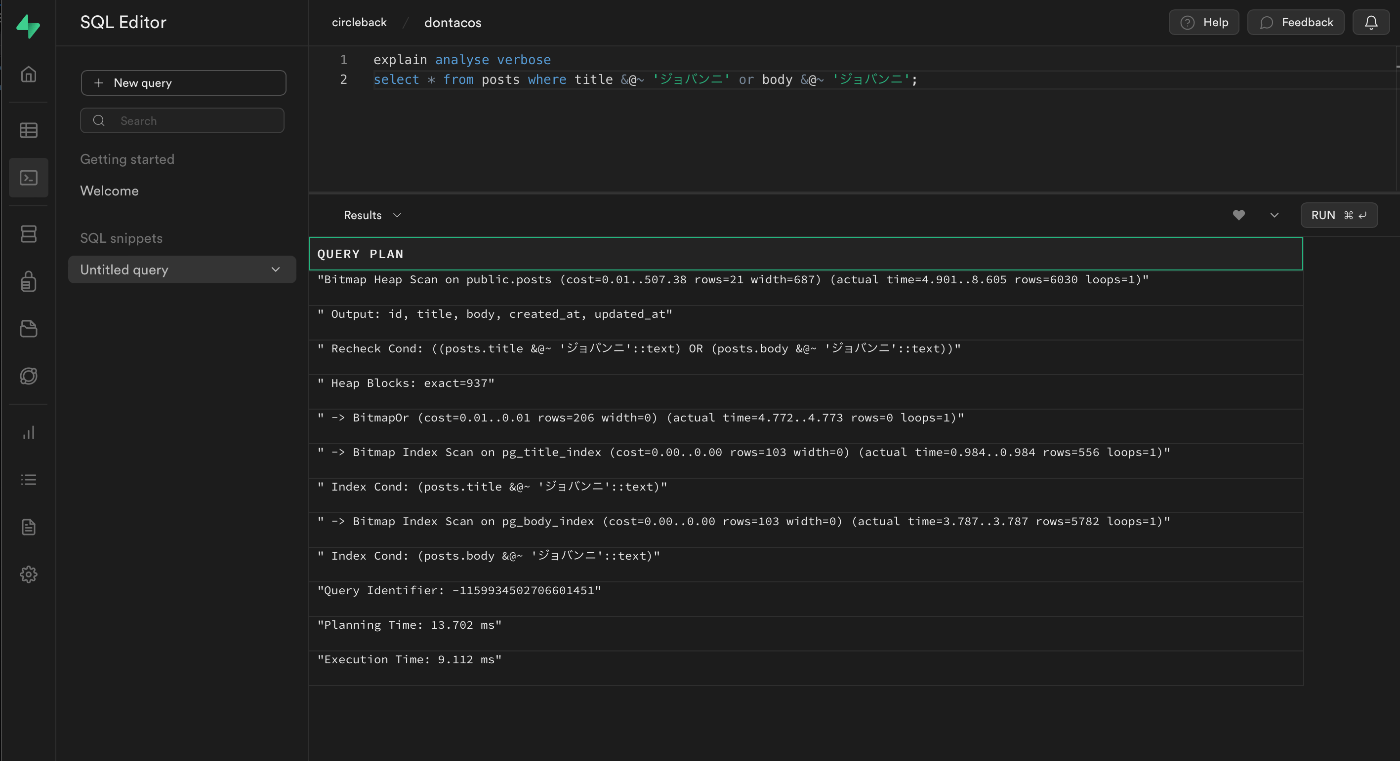Screen dimensions: 1400x761
Task: Open the Settings gear icon
Action: click(x=29, y=574)
